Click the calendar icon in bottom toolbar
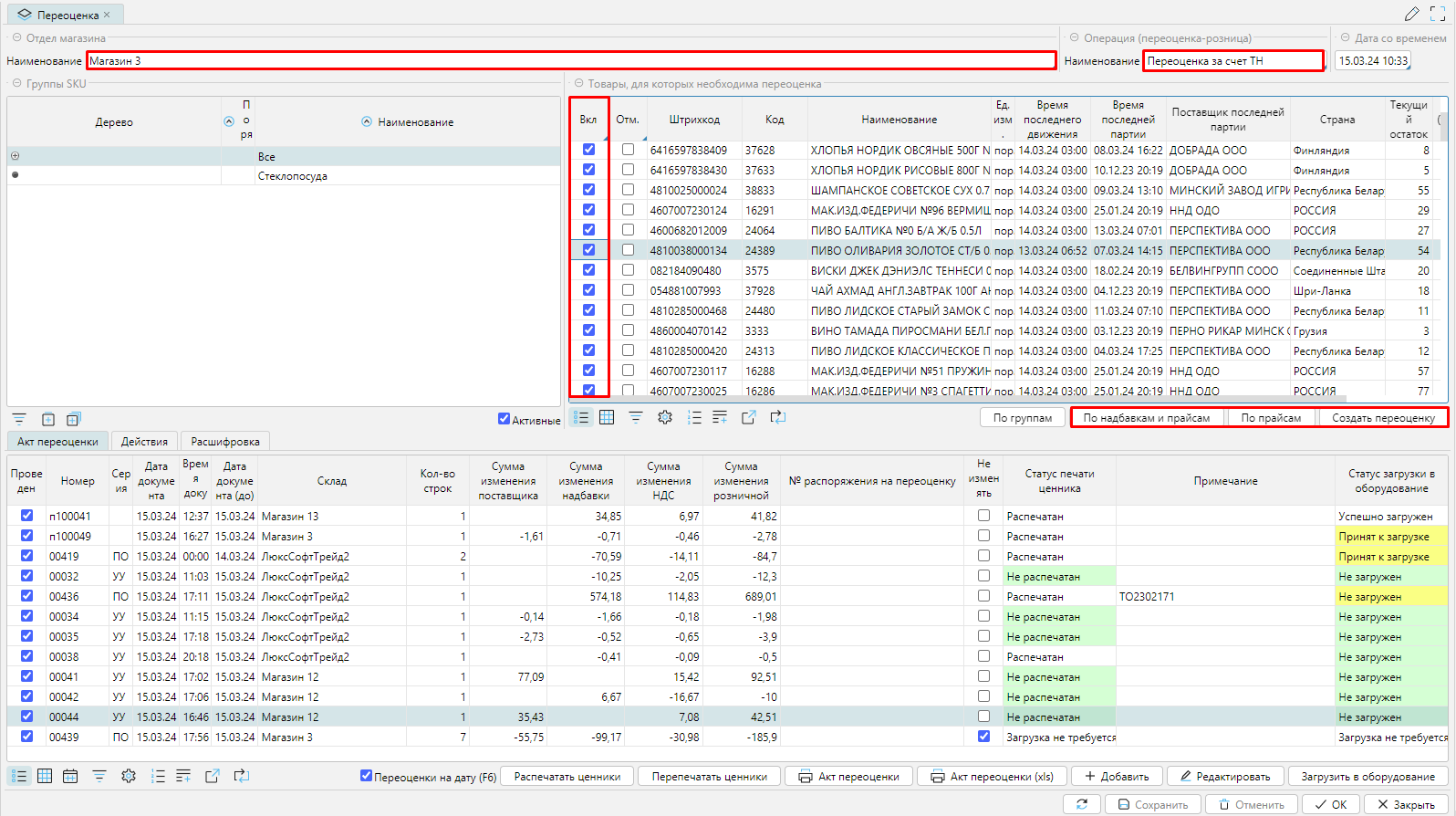The width and height of the screenshot is (1456, 816). [x=70, y=776]
